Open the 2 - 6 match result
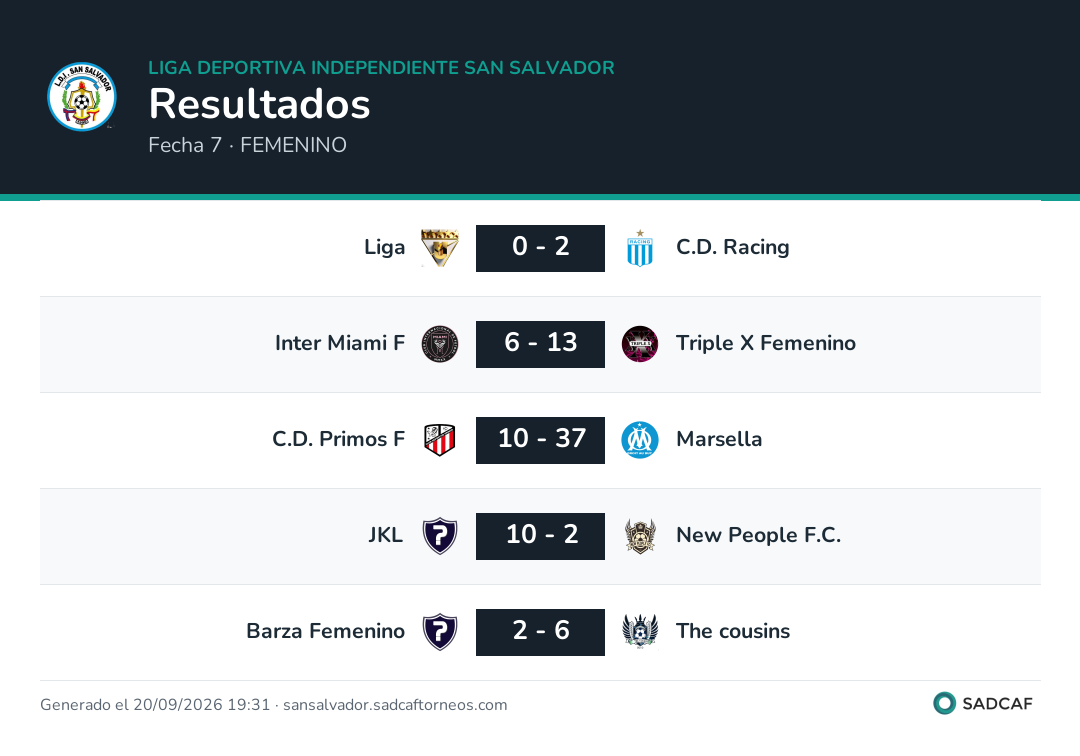Viewport: 1080px width, 756px height. coord(540,632)
